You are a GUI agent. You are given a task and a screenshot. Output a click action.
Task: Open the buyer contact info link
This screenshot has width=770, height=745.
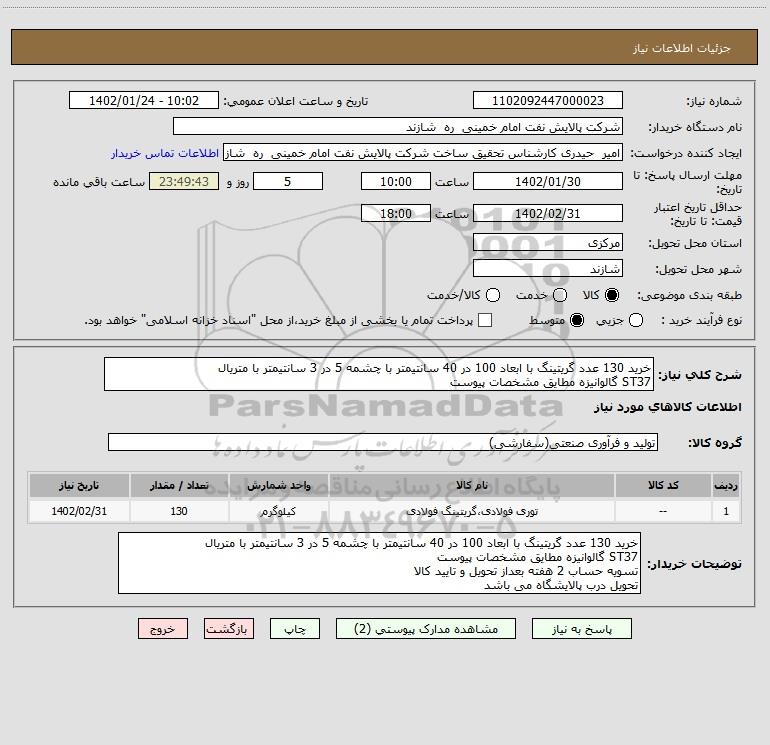(x=165, y=153)
